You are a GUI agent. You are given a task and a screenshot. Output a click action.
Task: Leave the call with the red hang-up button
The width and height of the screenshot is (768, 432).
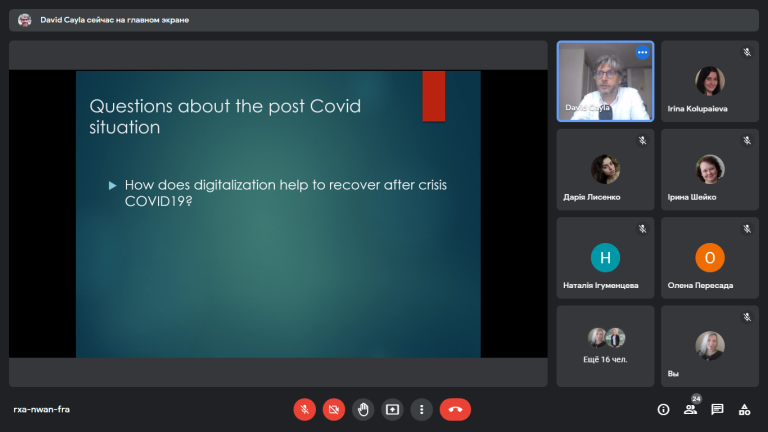[455, 409]
